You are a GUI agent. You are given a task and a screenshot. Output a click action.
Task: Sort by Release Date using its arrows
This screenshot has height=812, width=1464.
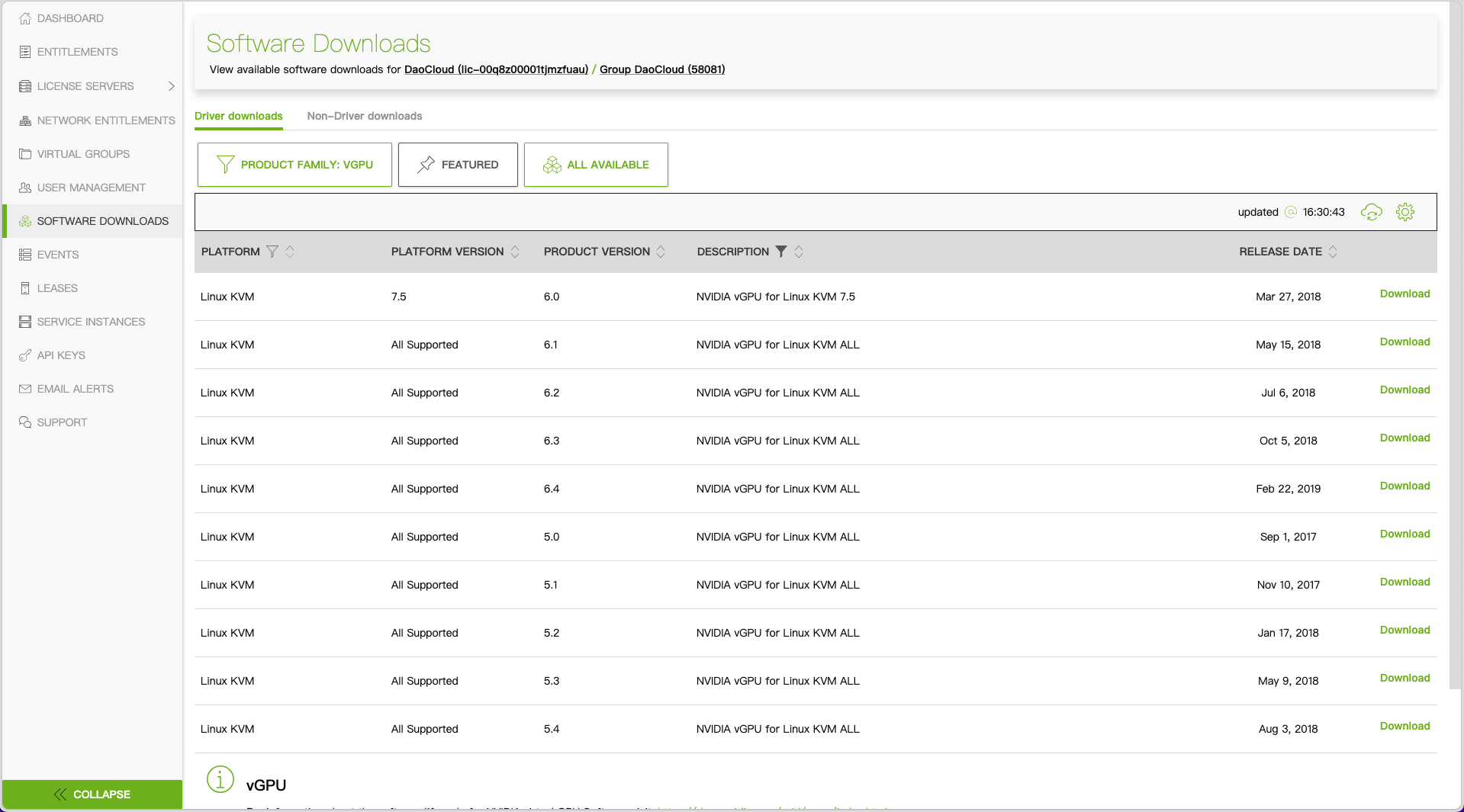tap(1334, 252)
